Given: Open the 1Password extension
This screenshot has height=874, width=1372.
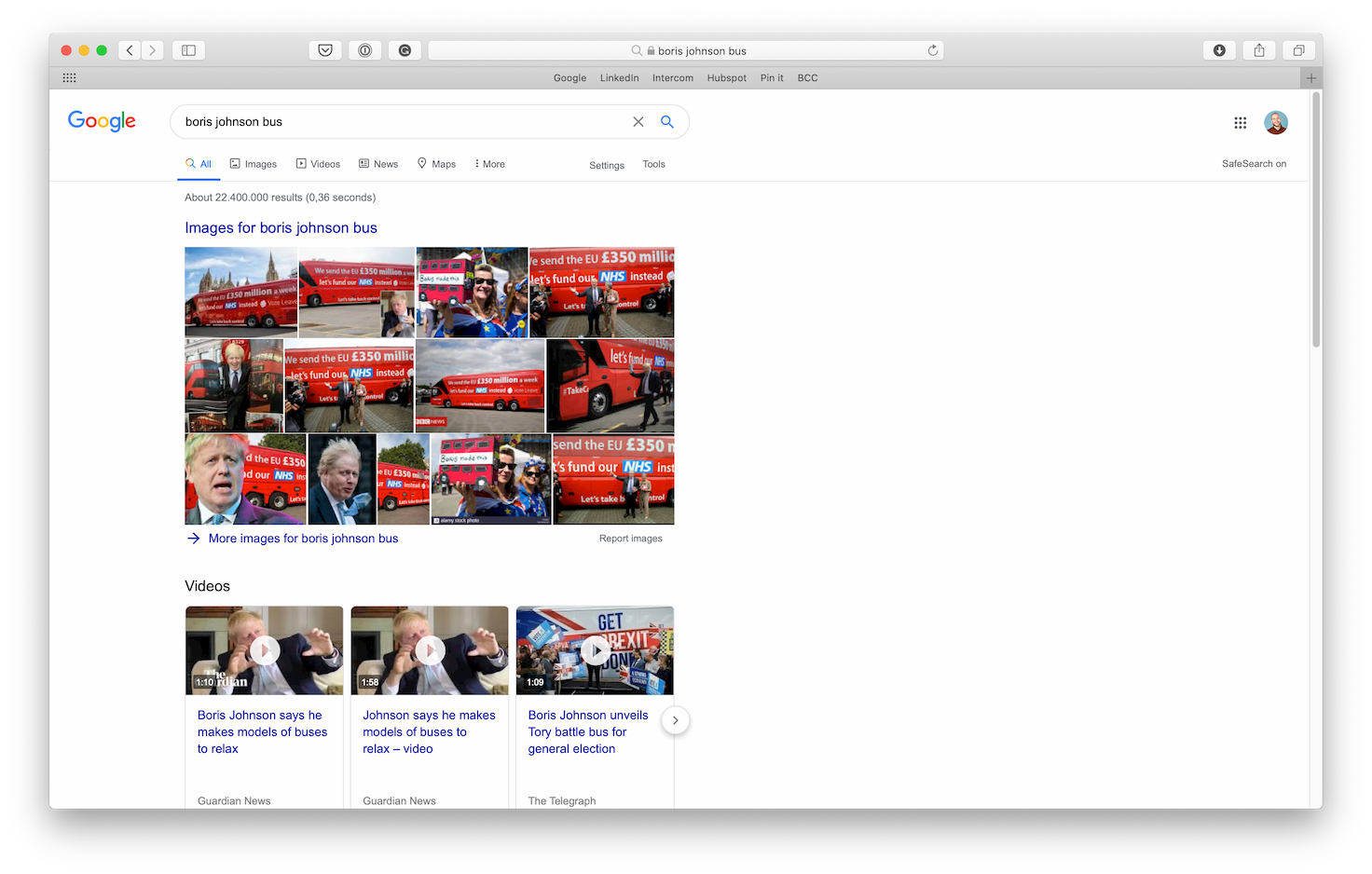Looking at the screenshot, I should click(364, 49).
